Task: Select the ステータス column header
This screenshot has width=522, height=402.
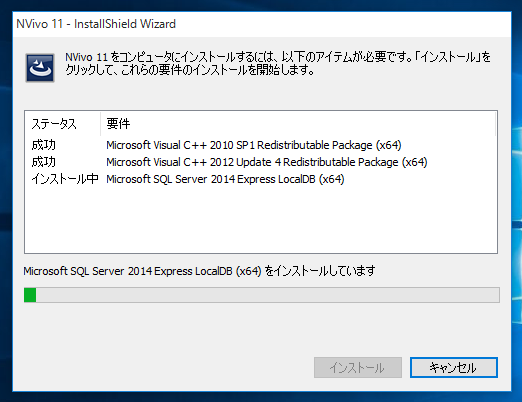Action: 62,124
